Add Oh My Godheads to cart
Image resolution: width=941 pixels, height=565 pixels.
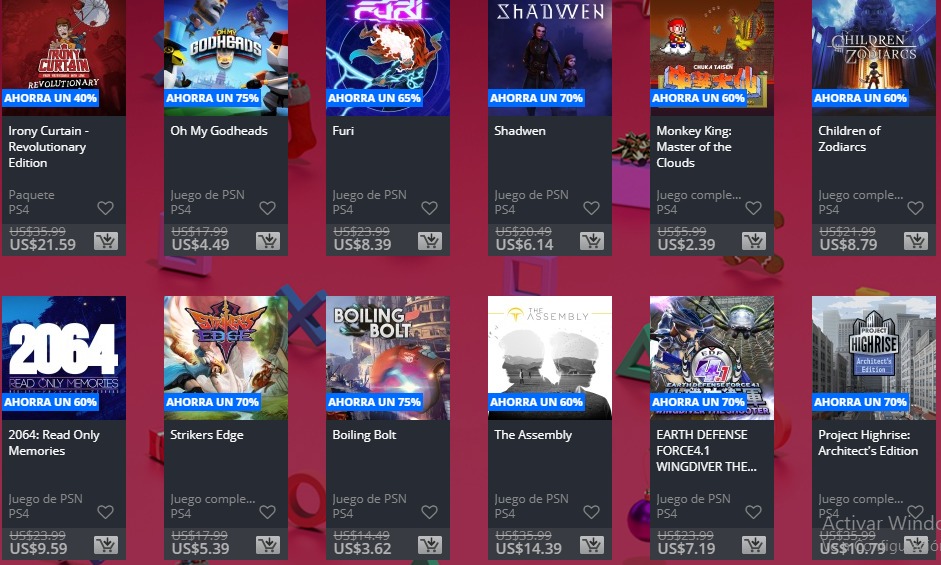268,241
